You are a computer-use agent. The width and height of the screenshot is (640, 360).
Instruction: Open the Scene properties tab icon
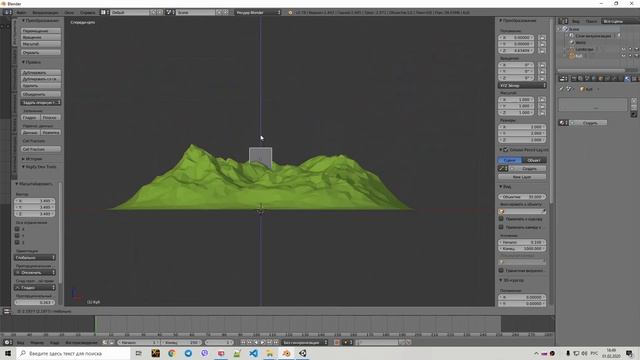click(587, 78)
